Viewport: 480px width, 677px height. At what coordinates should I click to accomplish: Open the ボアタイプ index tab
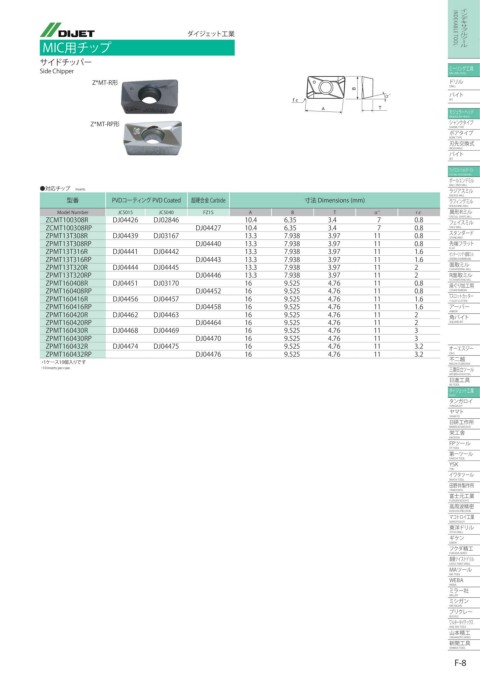(464, 134)
